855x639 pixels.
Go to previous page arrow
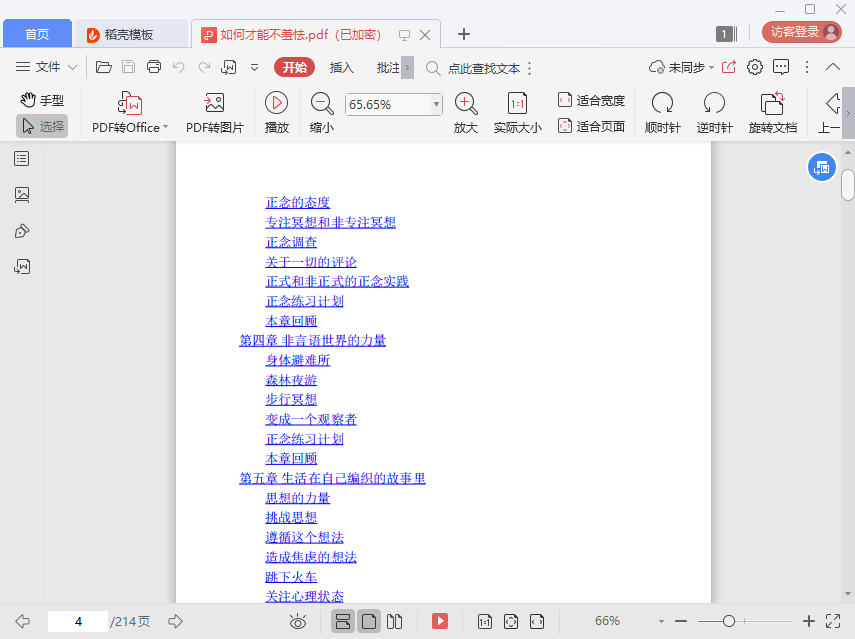(22, 621)
